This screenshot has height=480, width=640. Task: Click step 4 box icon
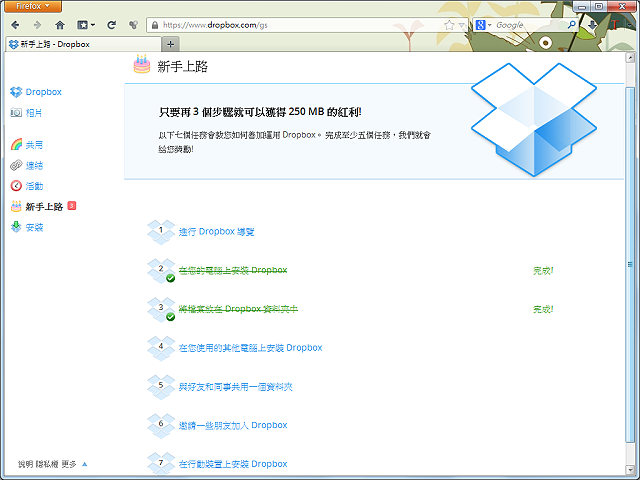pos(161,348)
